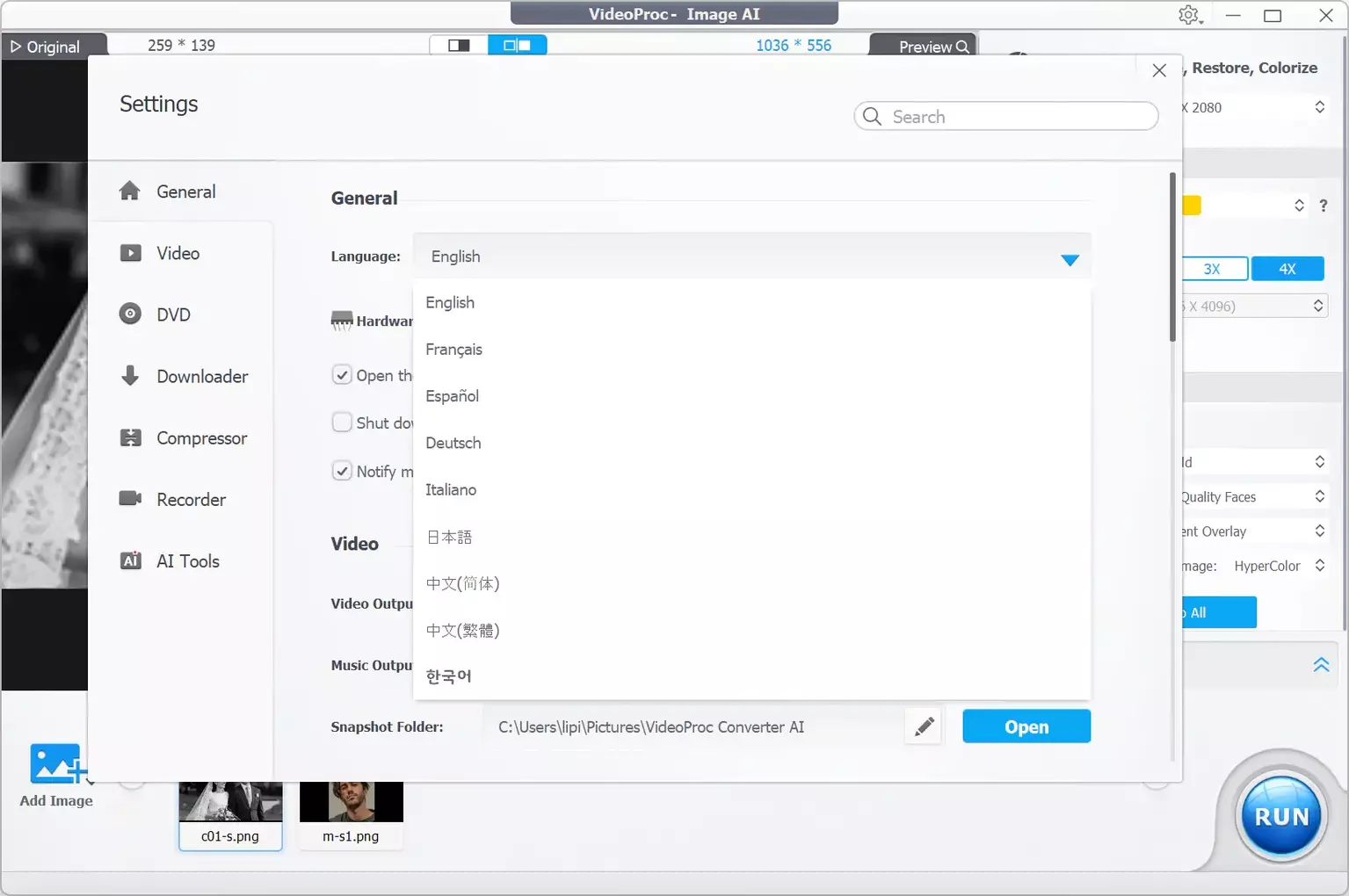Click the Add Image icon
This screenshot has height=896, width=1349.
click(58, 764)
